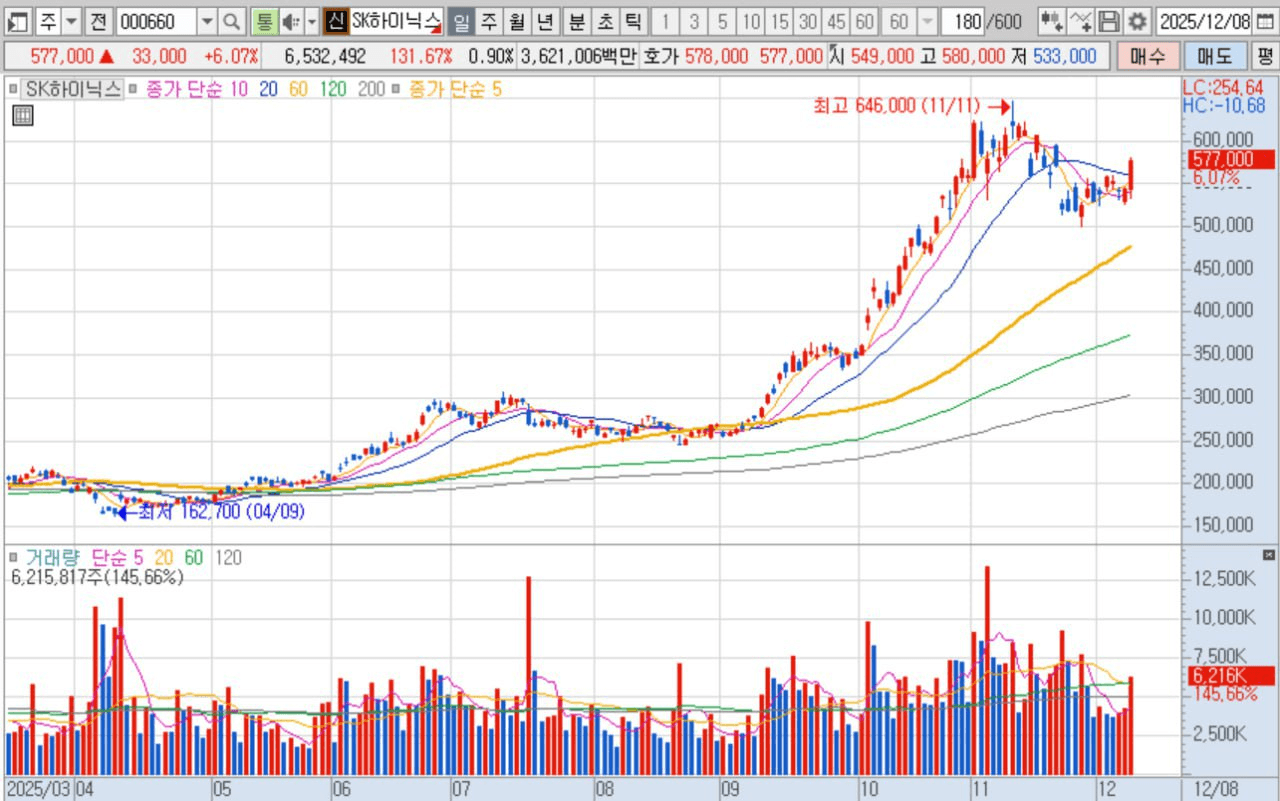
Task: Click the save chart floppy disk icon
Action: pyautogui.click(x=1109, y=21)
